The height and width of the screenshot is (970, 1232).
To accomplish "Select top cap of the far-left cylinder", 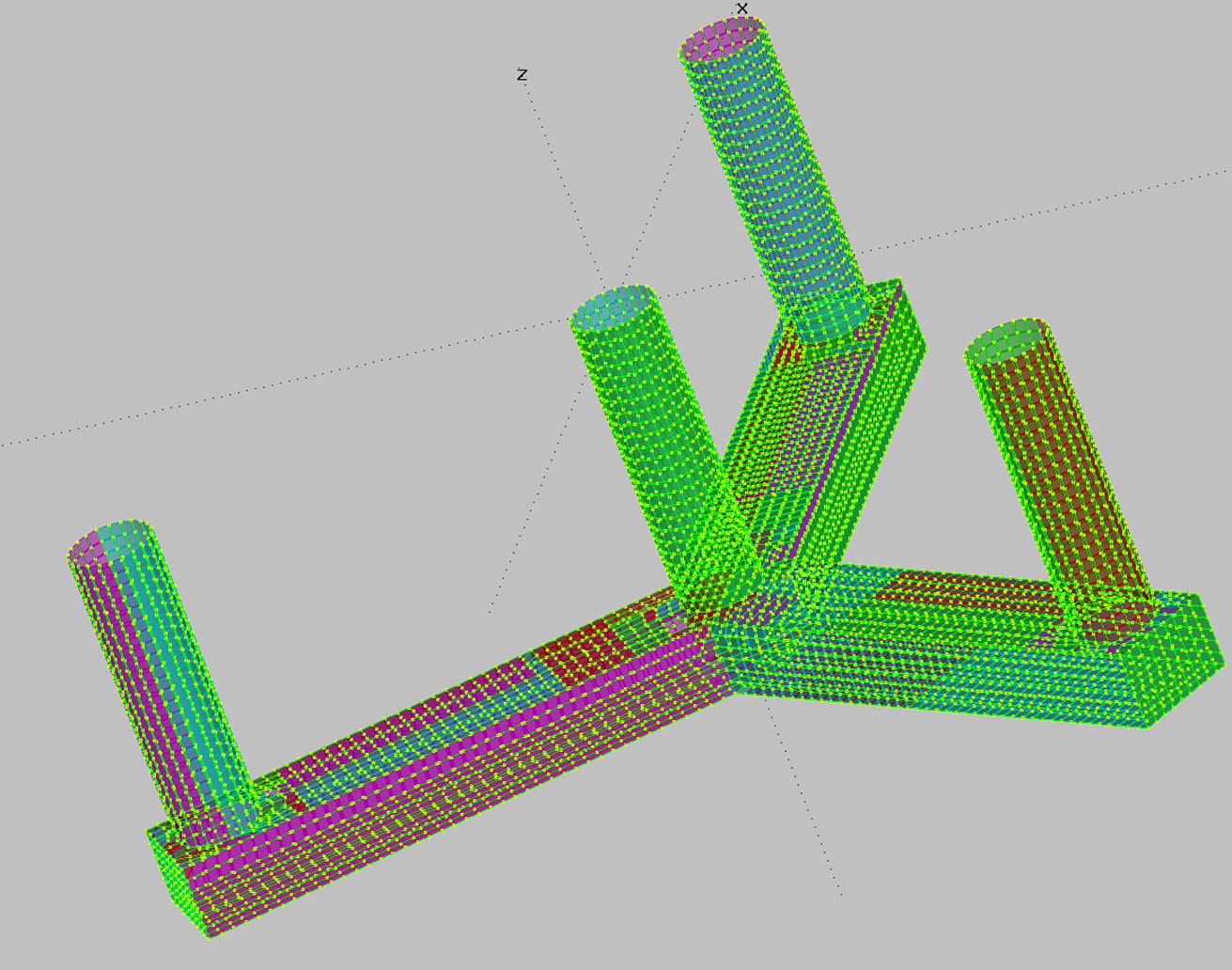I will pyautogui.click(x=113, y=542).
